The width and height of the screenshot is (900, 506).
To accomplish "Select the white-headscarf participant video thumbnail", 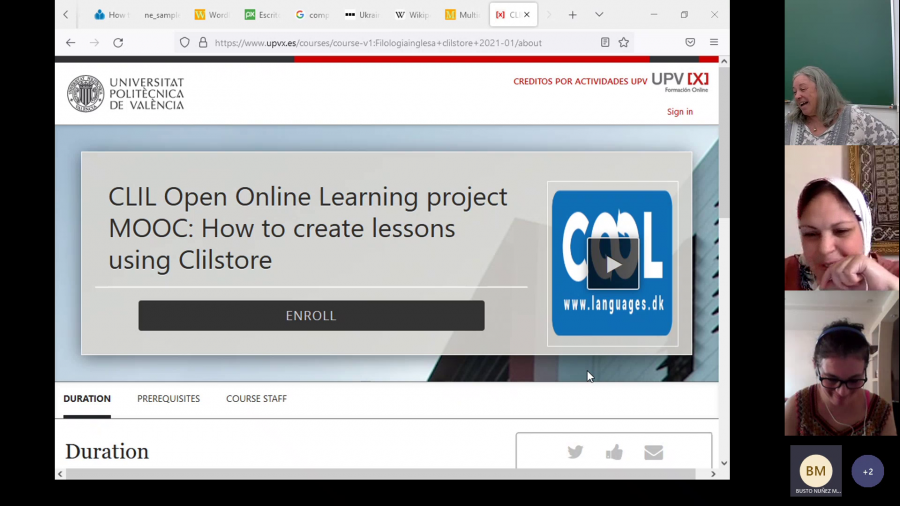I will coord(841,218).
